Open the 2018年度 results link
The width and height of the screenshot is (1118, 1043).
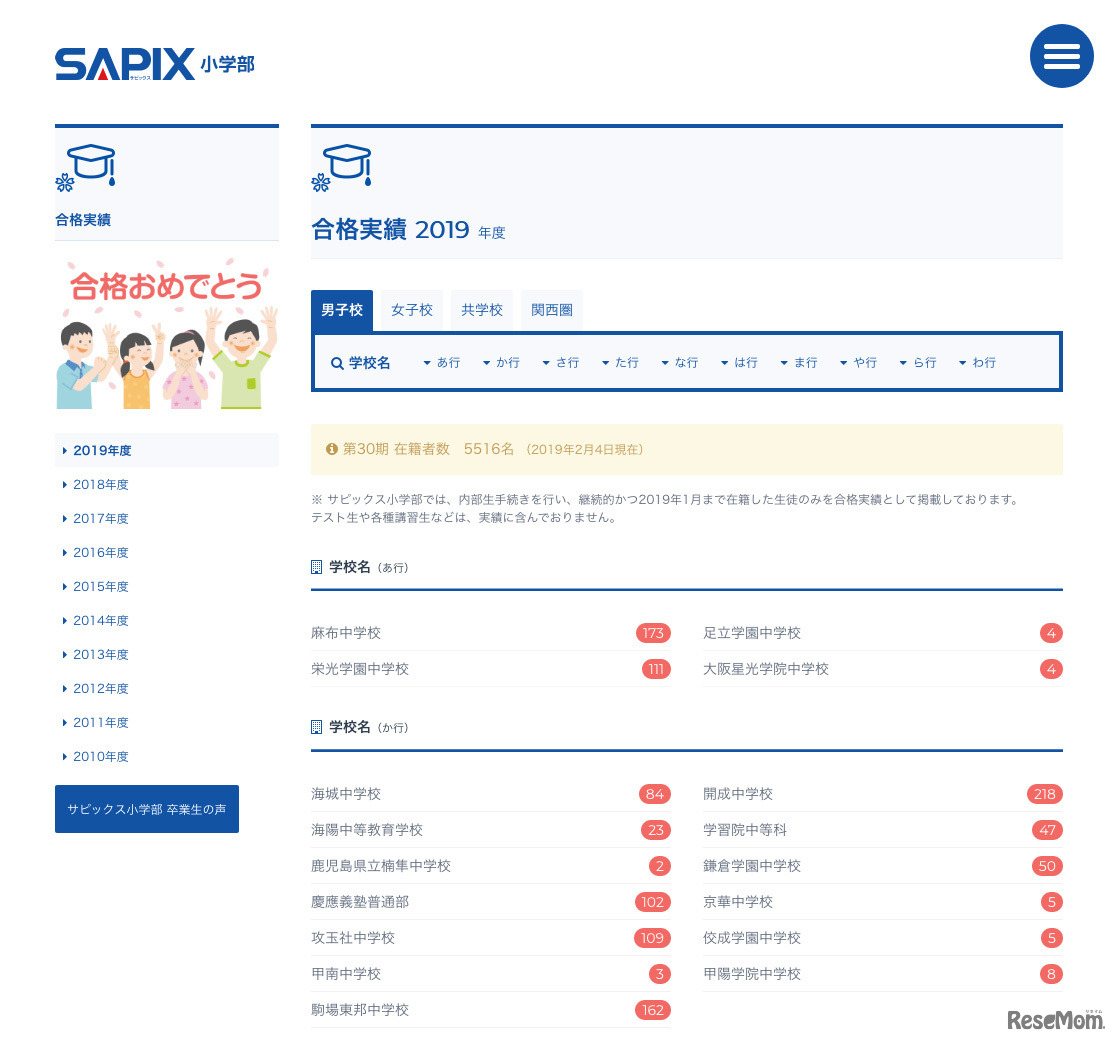point(101,485)
